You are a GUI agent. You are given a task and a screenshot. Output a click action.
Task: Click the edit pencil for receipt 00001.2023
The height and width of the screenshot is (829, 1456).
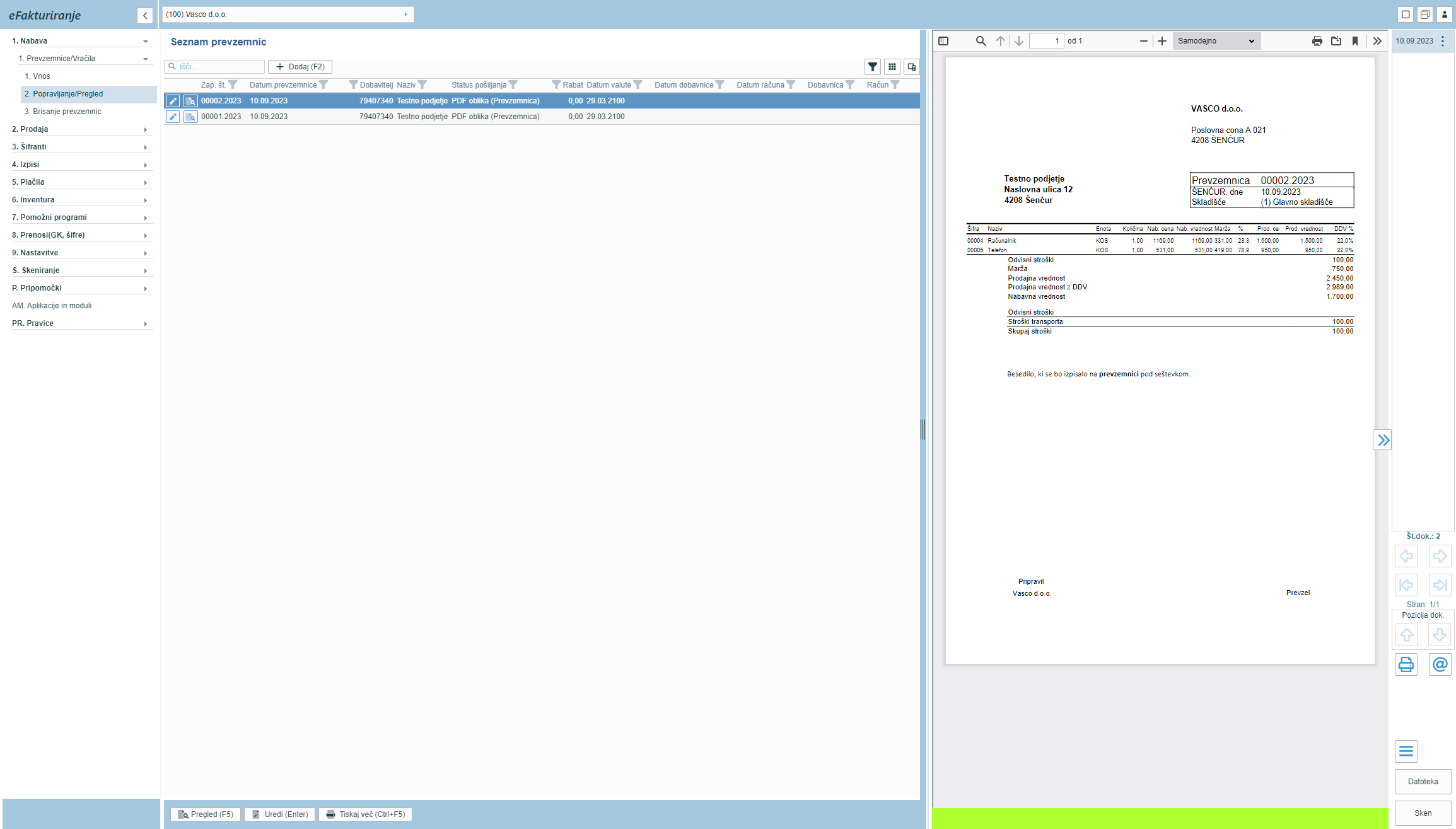[x=173, y=117]
